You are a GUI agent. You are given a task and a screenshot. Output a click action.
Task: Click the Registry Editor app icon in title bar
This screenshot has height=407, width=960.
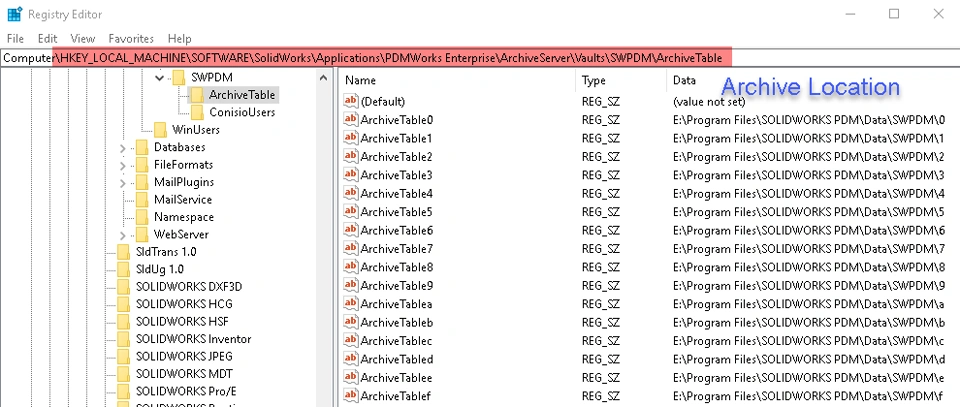tap(14, 14)
